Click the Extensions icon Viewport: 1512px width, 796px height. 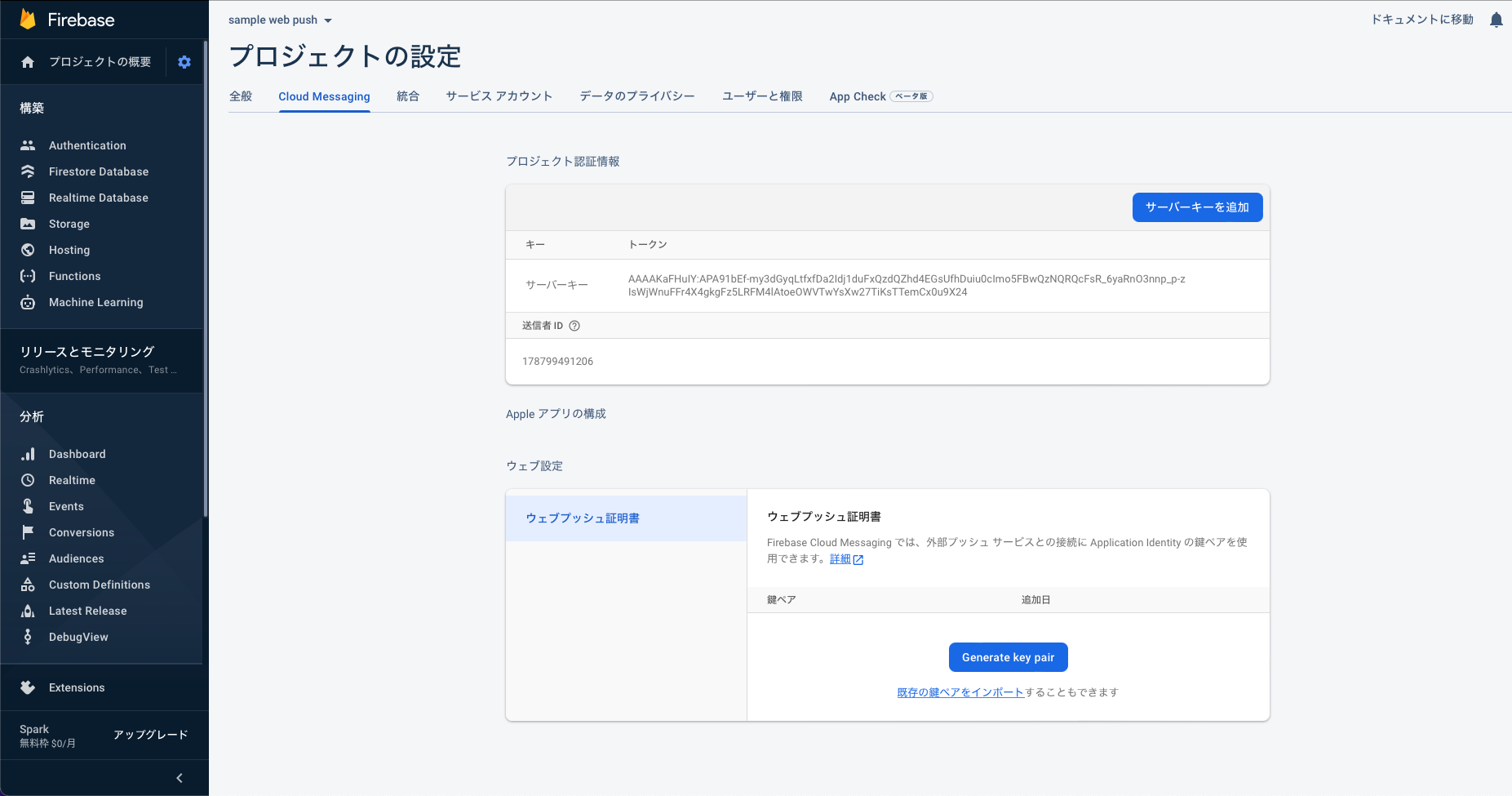(28, 687)
